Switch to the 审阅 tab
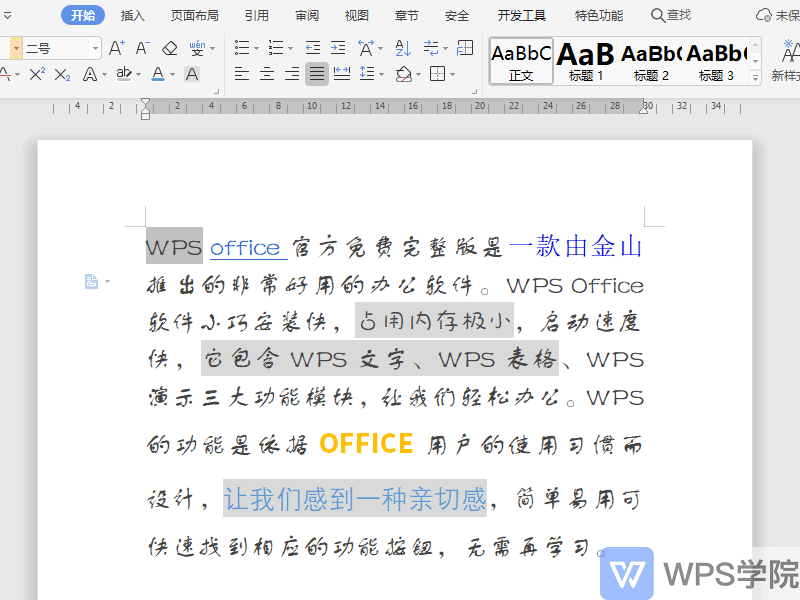 point(307,16)
